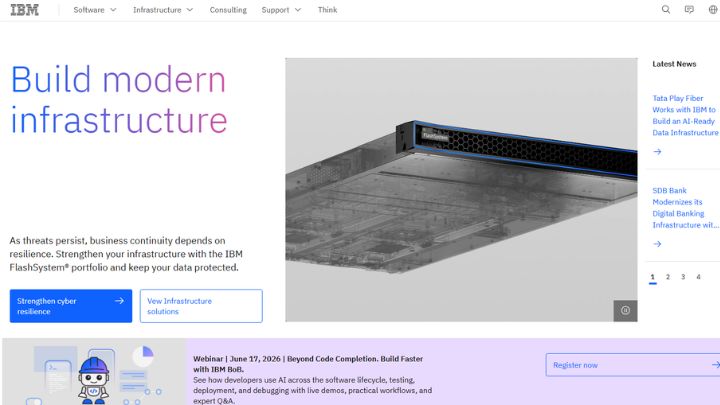Click the 'See how developers use AI' description
The image size is (720, 405).
(312, 390)
